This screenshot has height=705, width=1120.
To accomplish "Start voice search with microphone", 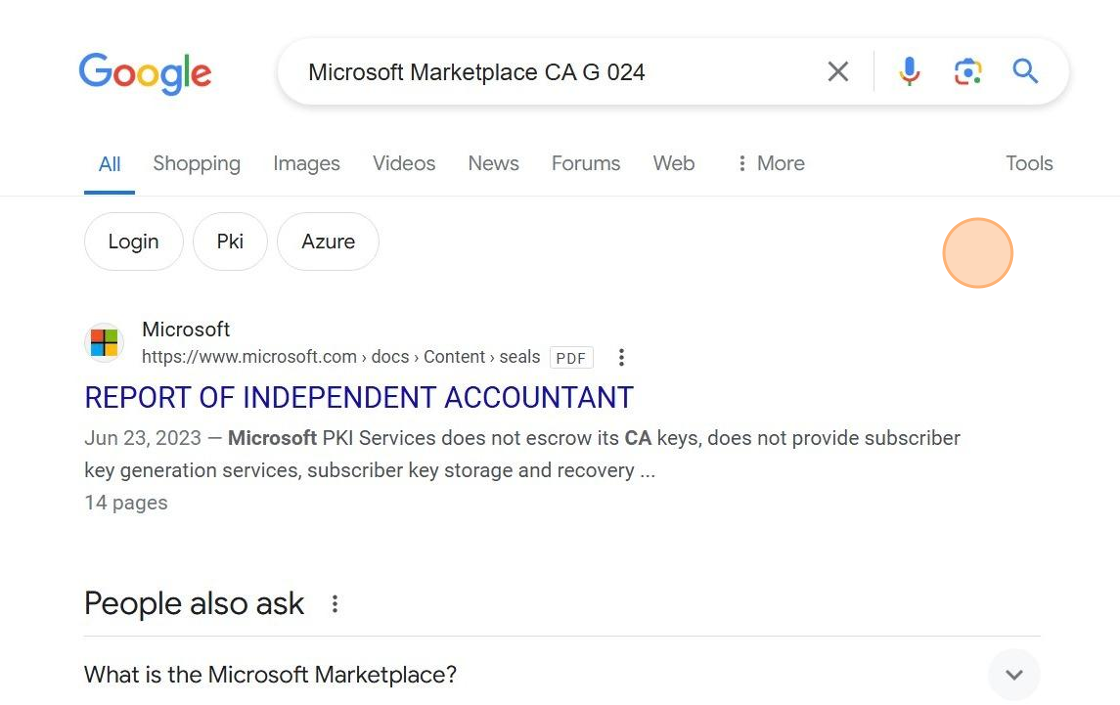I will (x=909, y=72).
